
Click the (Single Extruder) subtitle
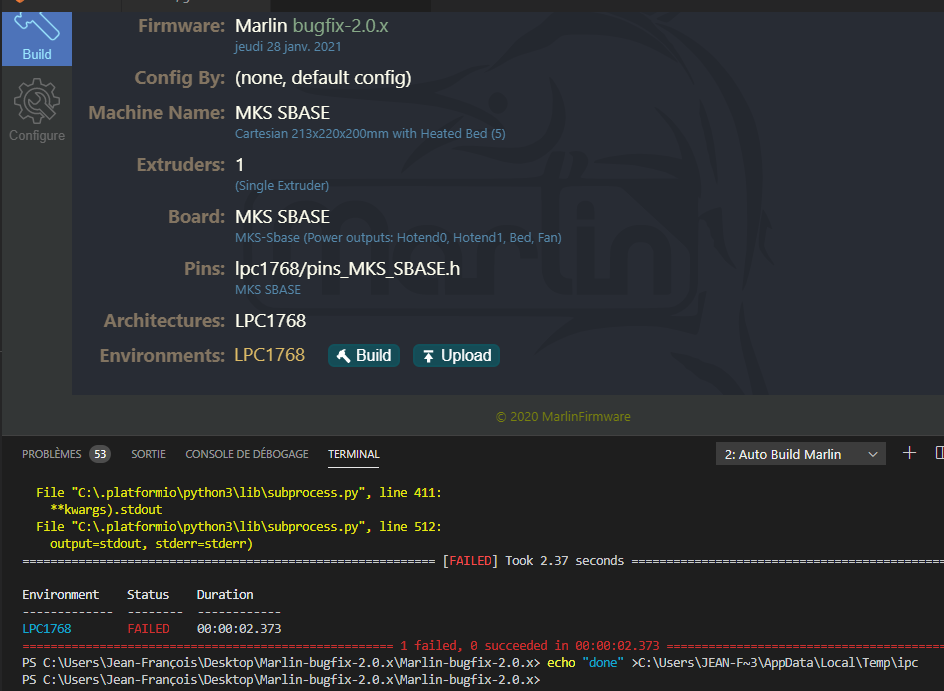click(282, 185)
